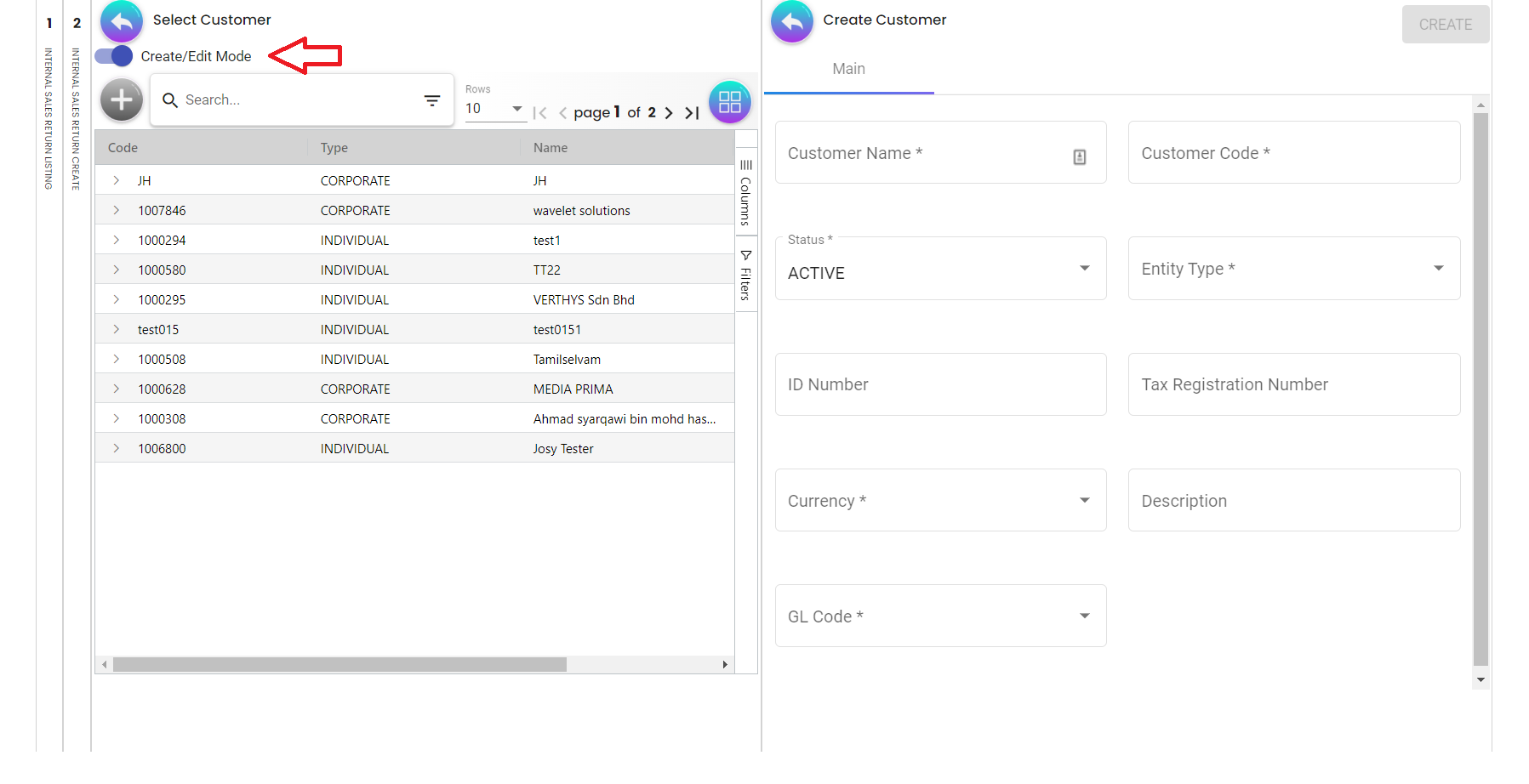Open the Columns side panel tab

(745, 193)
